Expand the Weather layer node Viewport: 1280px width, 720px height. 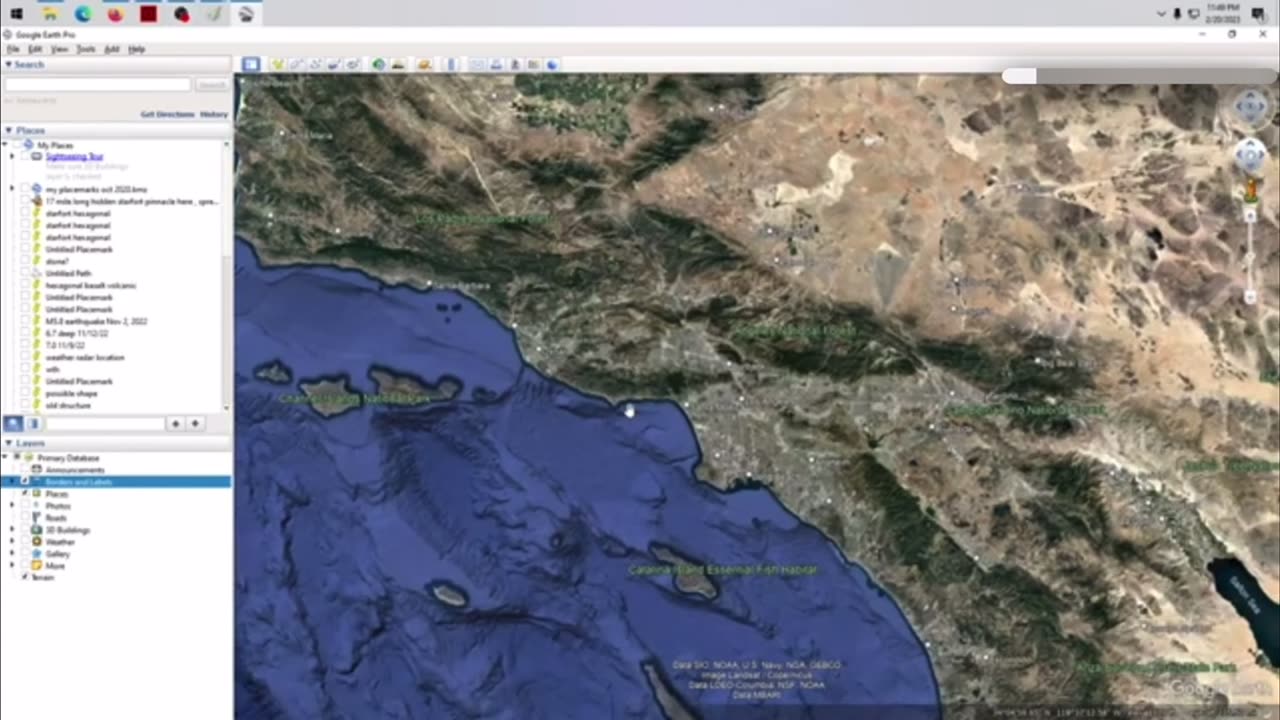pos(13,542)
